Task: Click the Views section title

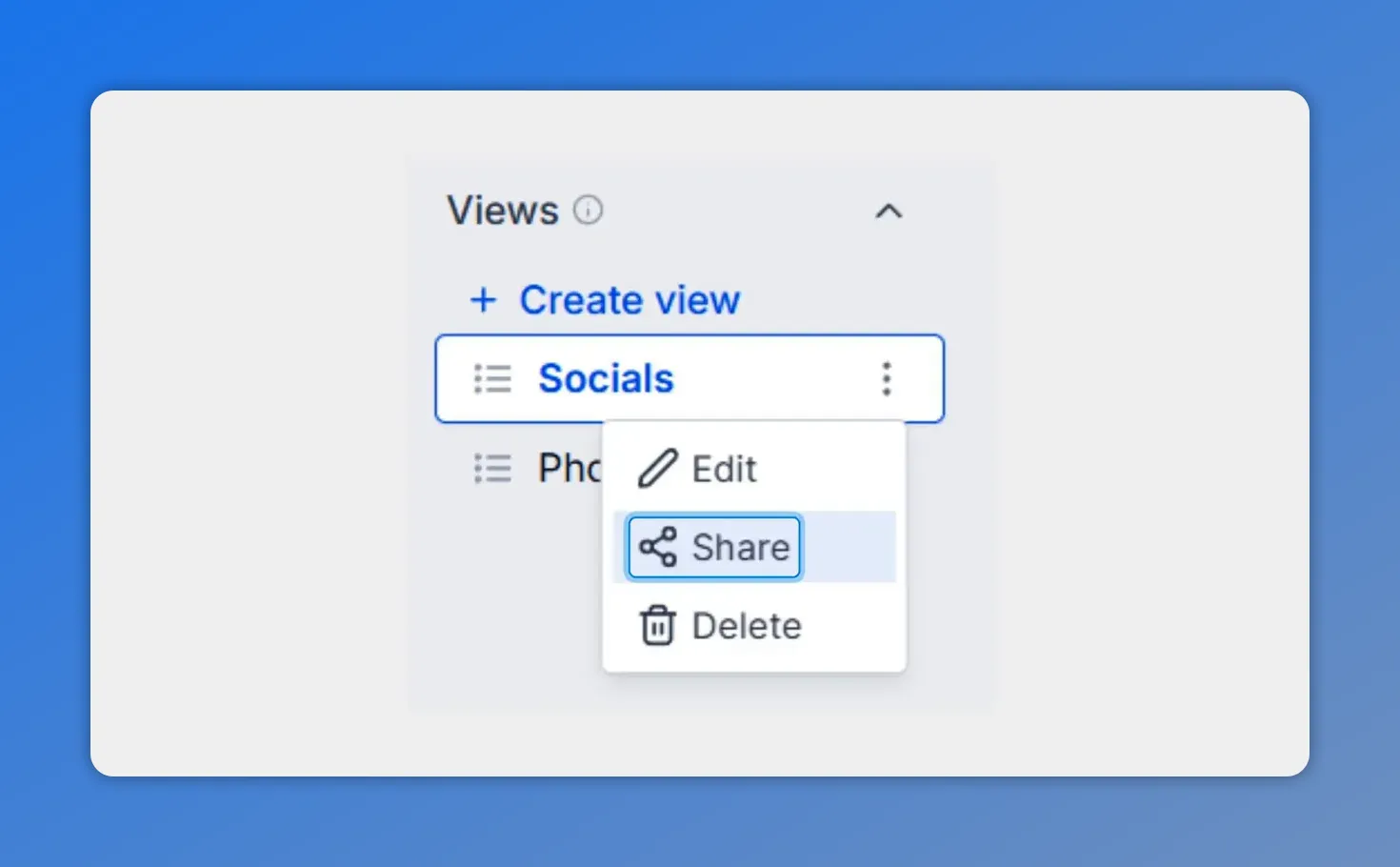Action: (x=504, y=211)
